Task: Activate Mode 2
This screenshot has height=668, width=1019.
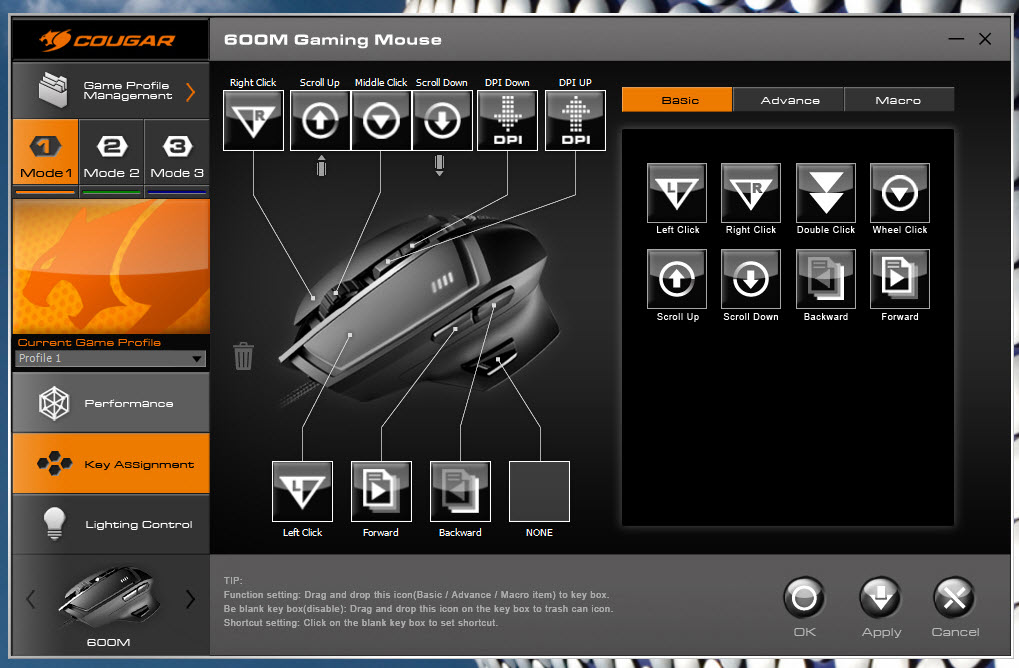Action: point(112,154)
